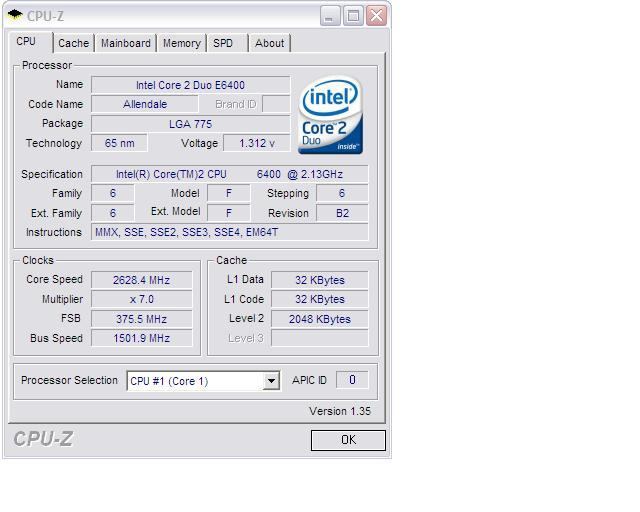Image resolution: width=640 pixels, height=512 pixels.
Task: Click the L1 Data value 32 KBytes
Action: pyautogui.click(x=320, y=280)
